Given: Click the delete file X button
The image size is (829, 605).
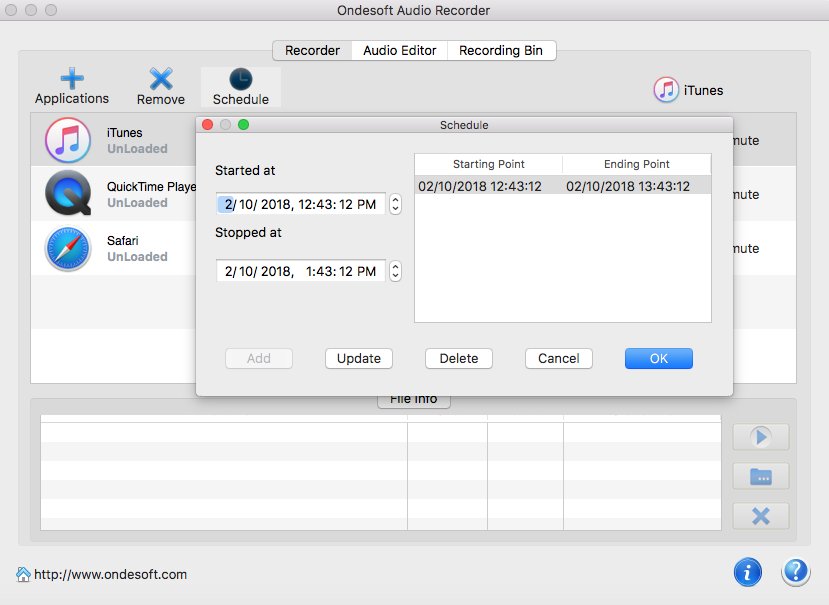Looking at the screenshot, I should (760, 516).
